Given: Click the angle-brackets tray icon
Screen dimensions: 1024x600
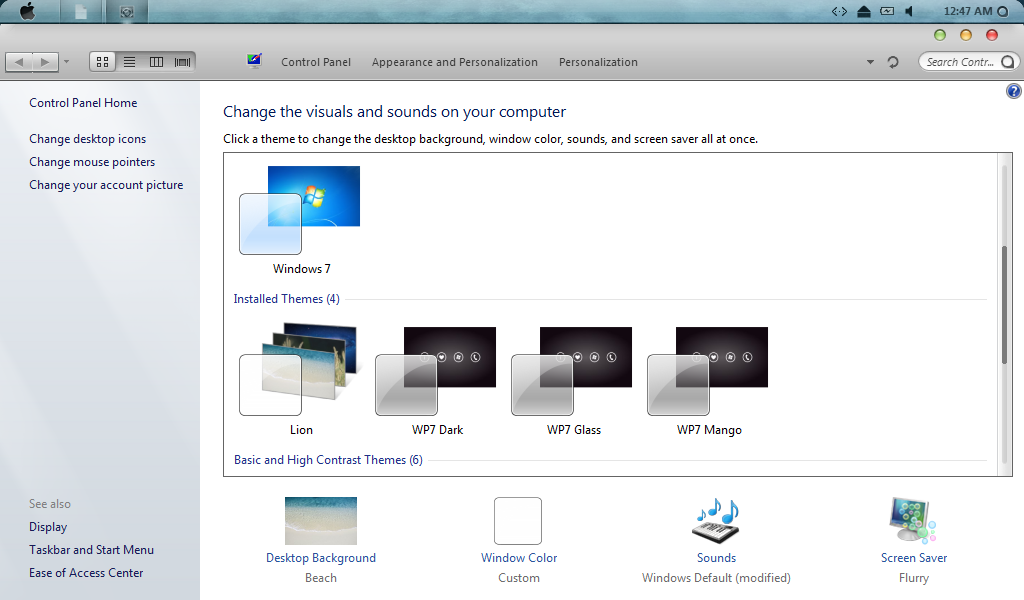Looking at the screenshot, I should click(839, 11).
